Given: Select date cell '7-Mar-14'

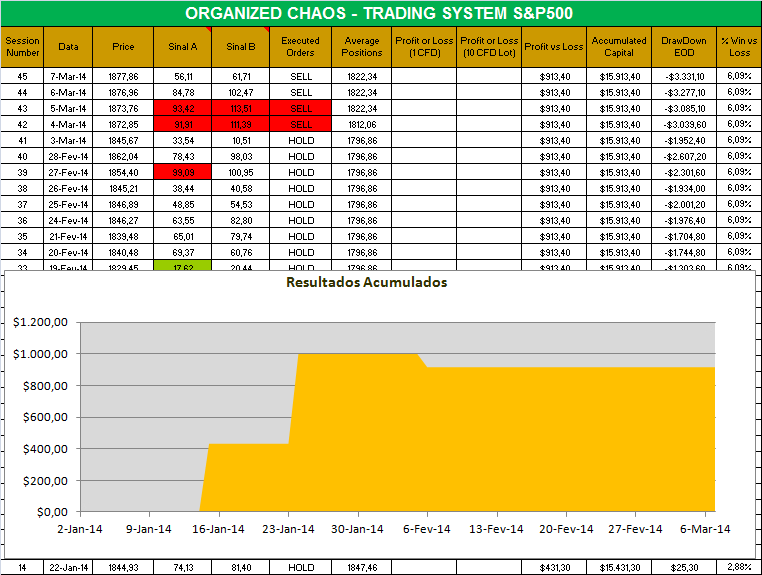Looking at the screenshot, I should pos(68,76).
